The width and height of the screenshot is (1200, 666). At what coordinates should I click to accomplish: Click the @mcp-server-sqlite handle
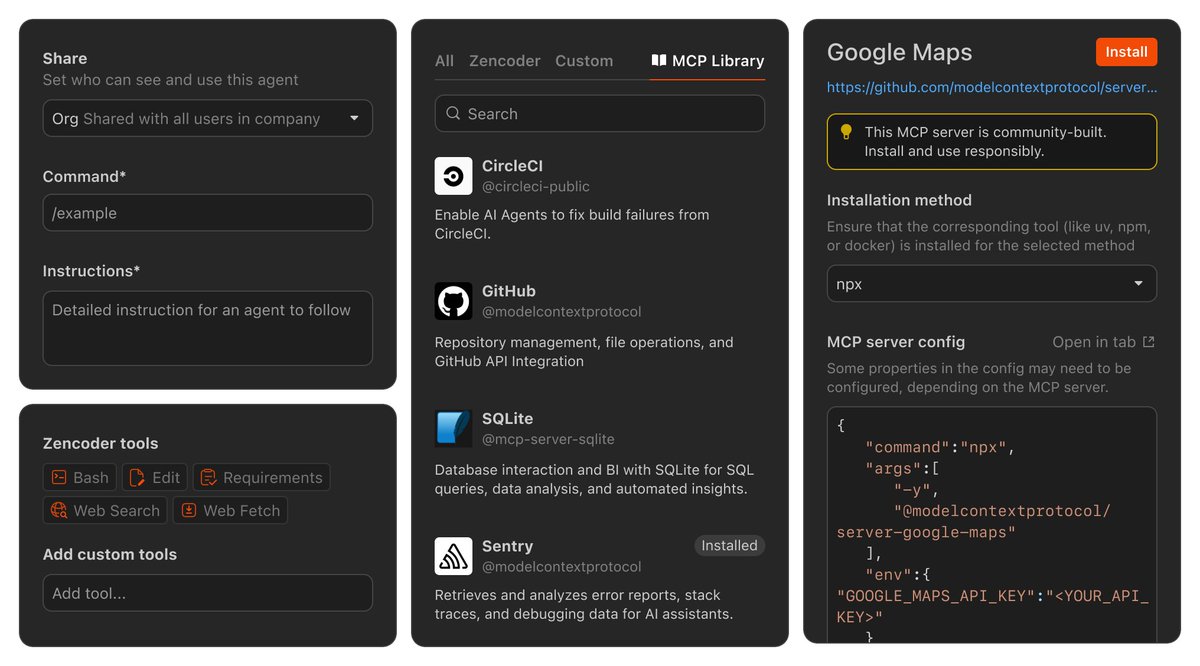click(548, 439)
